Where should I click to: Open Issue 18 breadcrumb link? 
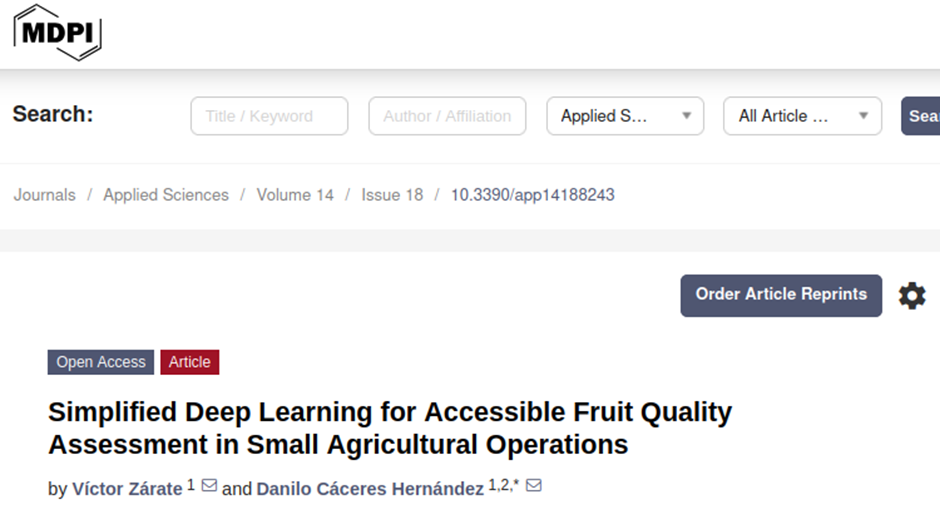392,195
